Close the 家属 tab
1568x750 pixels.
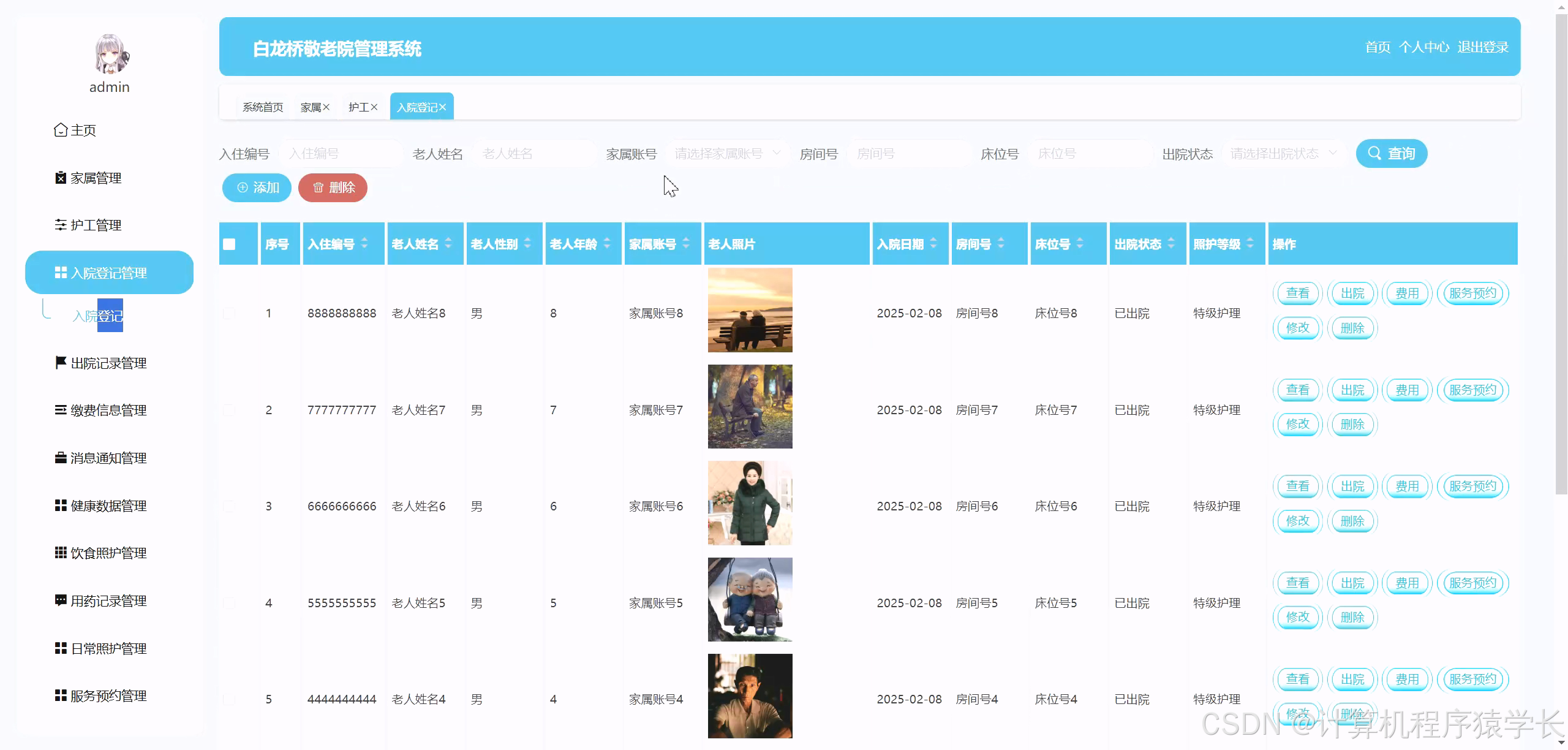[x=326, y=107]
